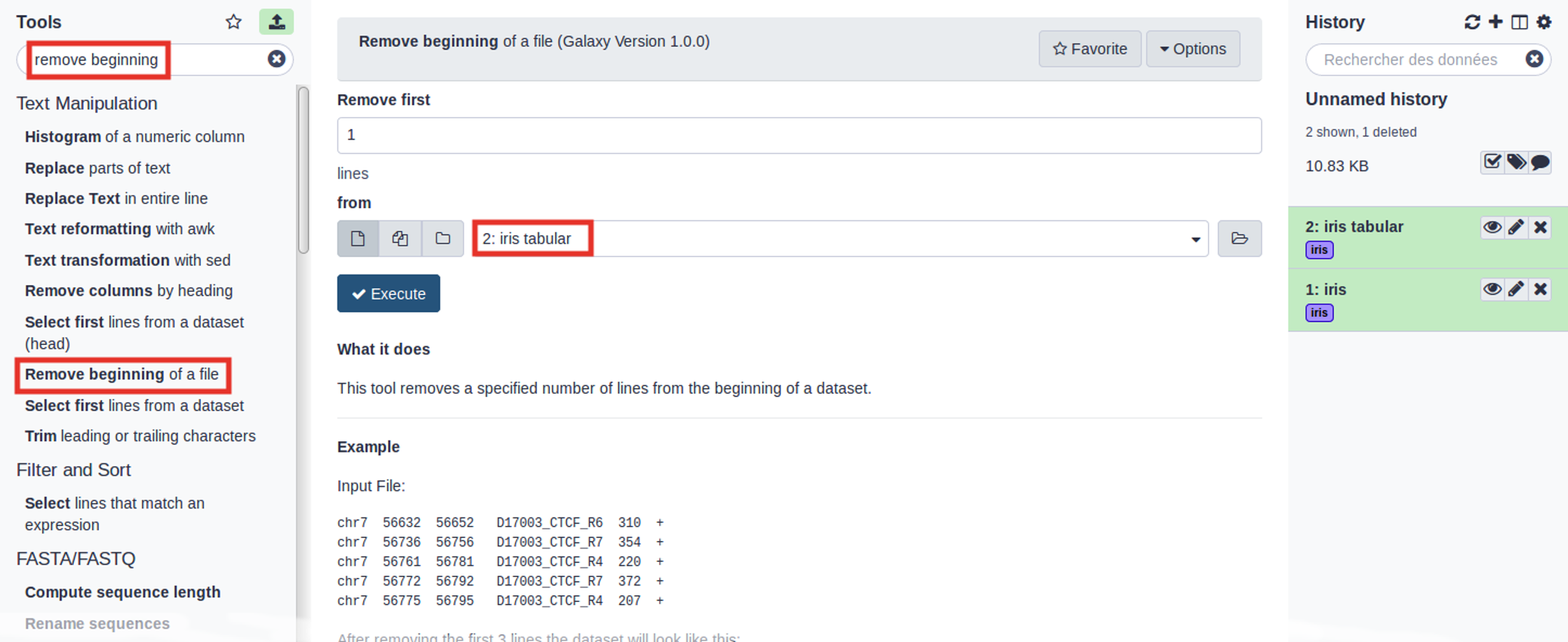Expand the Options dropdown menu
This screenshot has width=1568, height=642.
[x=1193, y=49]
